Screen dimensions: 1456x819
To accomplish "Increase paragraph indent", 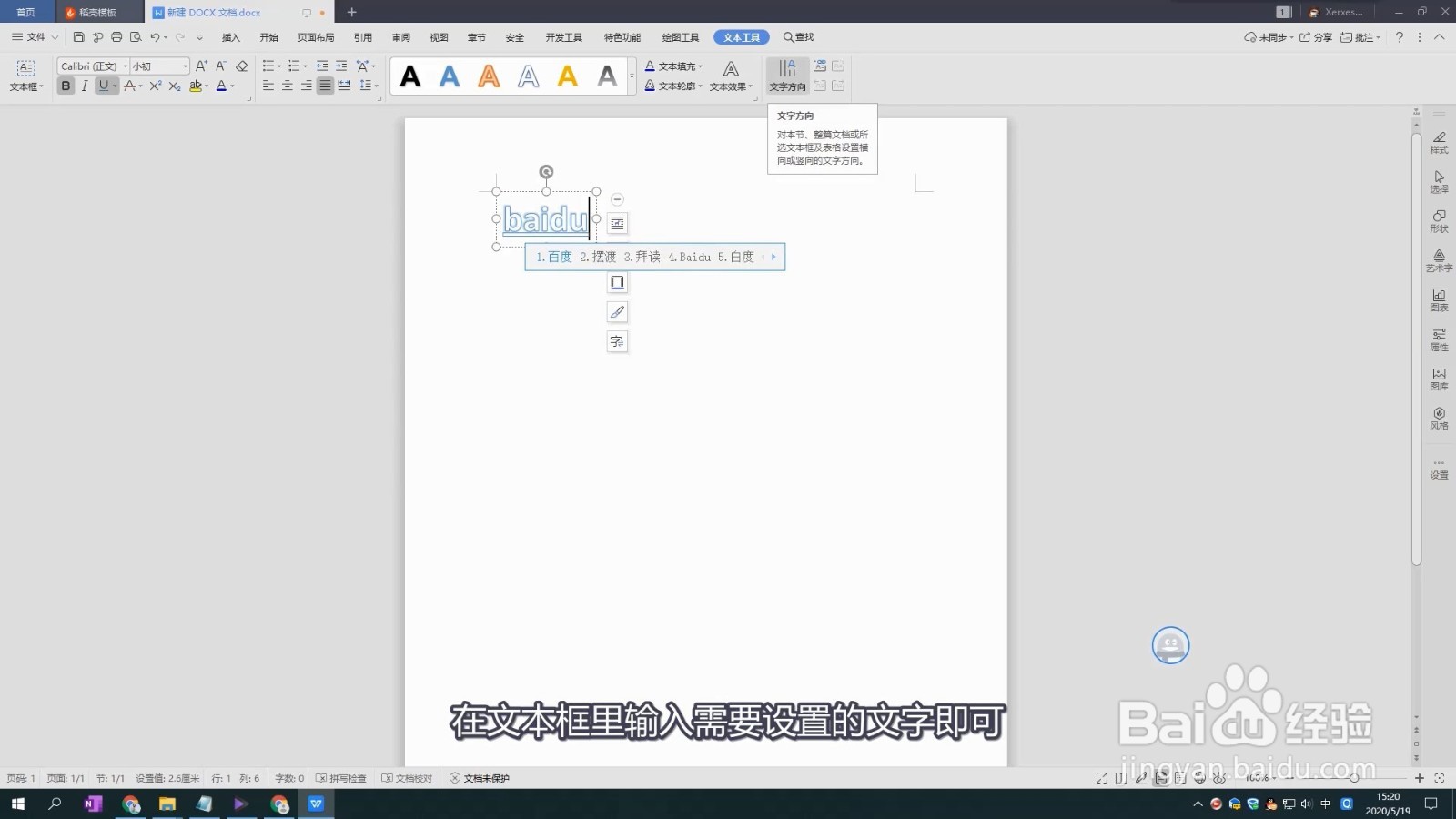I will pyautogui.click(x=341, y=66).
